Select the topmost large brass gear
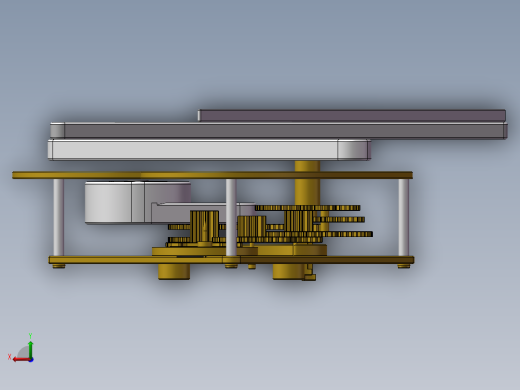 click(x=307, y=208)
